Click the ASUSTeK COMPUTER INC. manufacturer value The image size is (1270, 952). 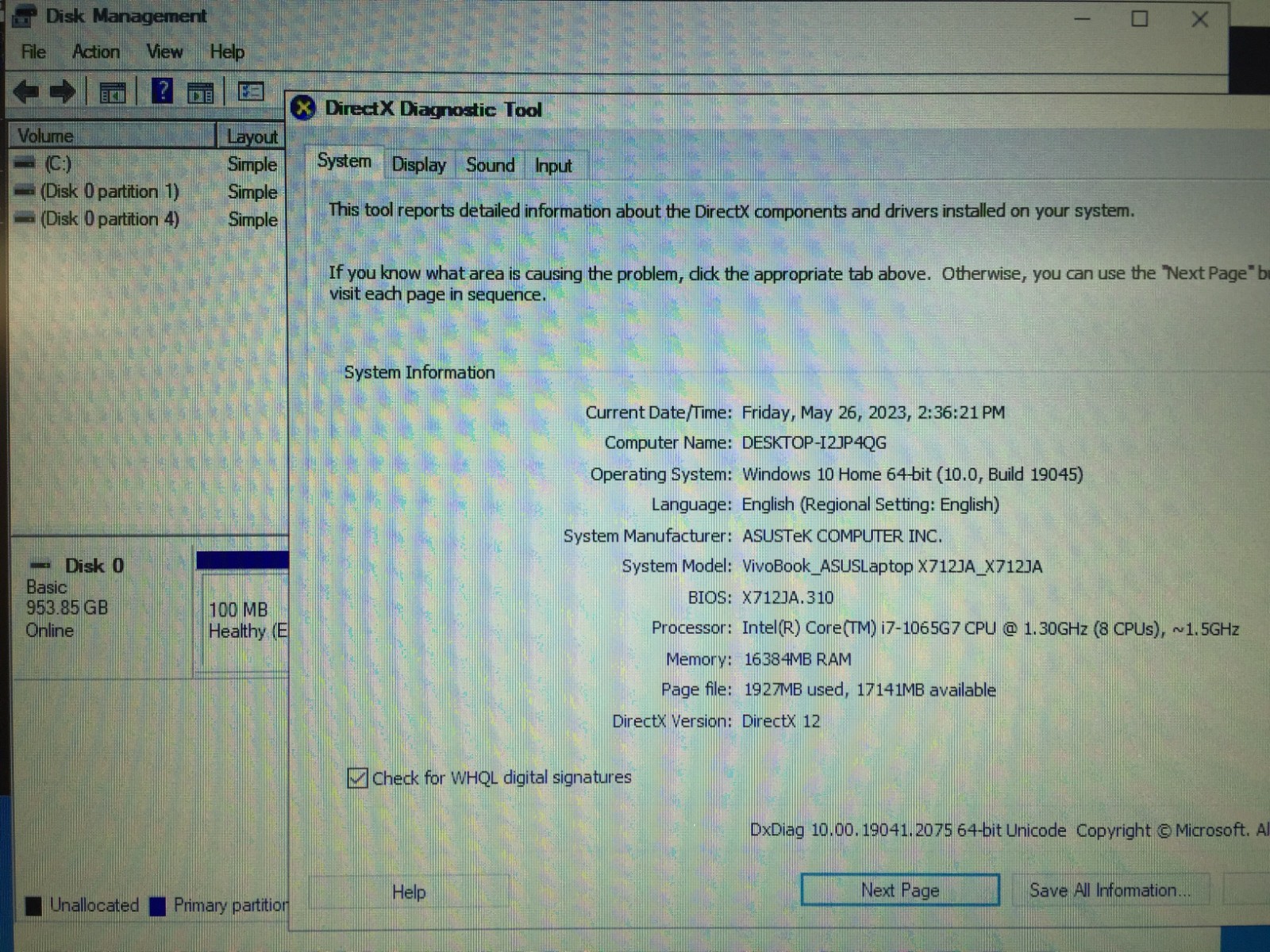[x=841, y=536]
